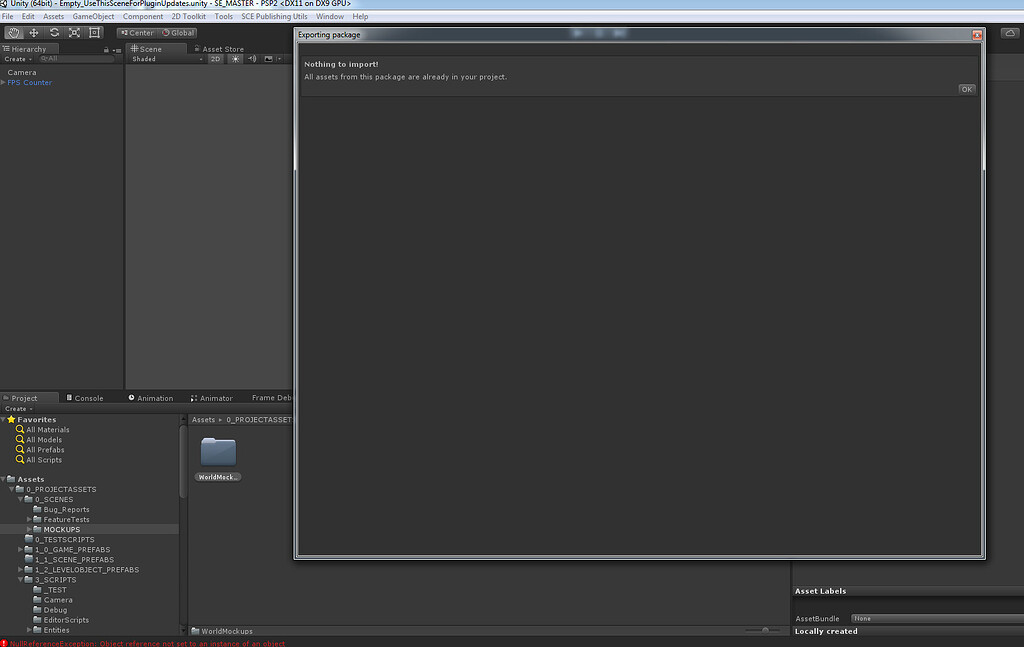Open the GameObject menu
1024x647 pixels.
(x=96, y=16)
